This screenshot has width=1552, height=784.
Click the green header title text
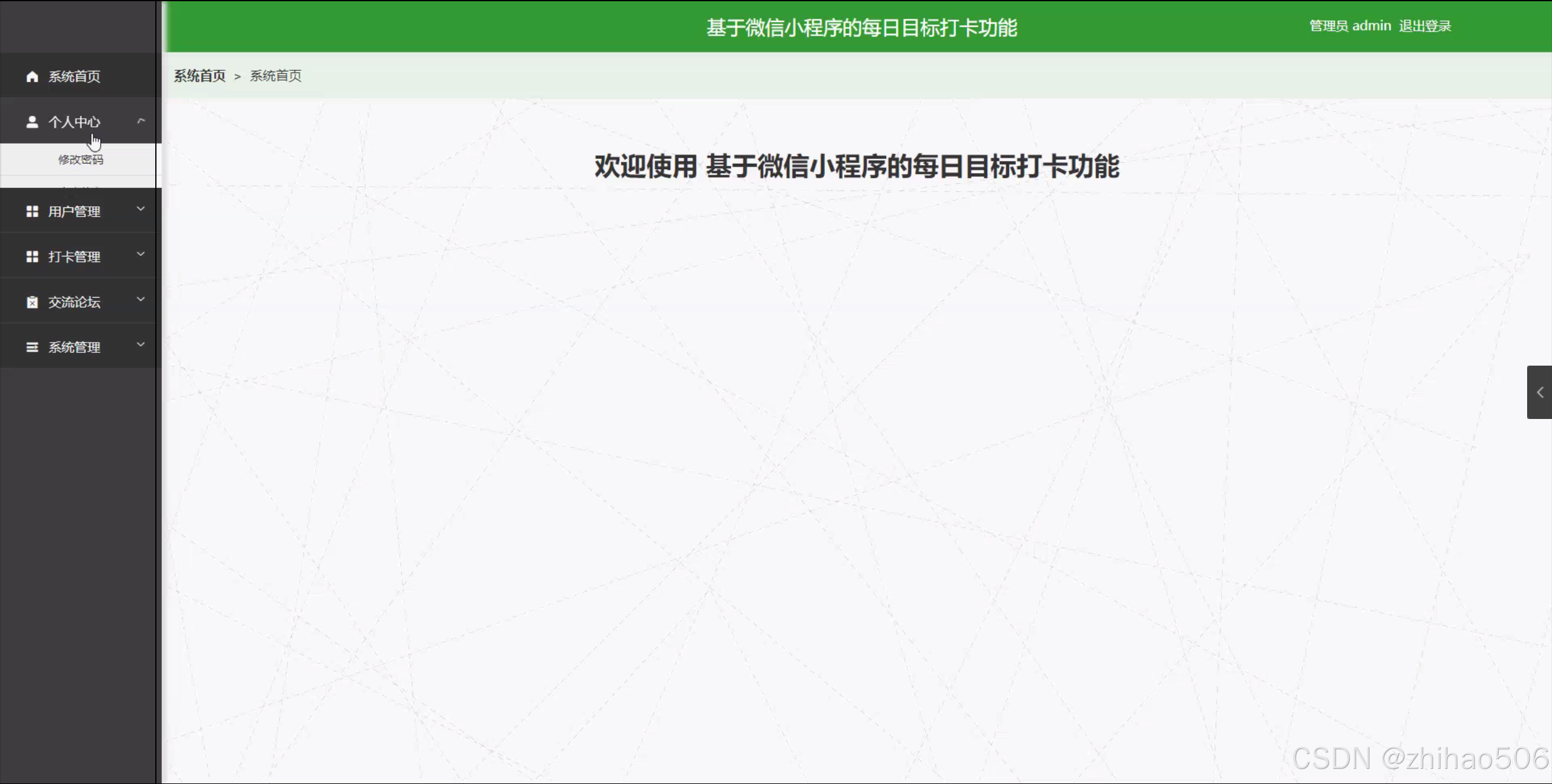[x=861, y=28]
